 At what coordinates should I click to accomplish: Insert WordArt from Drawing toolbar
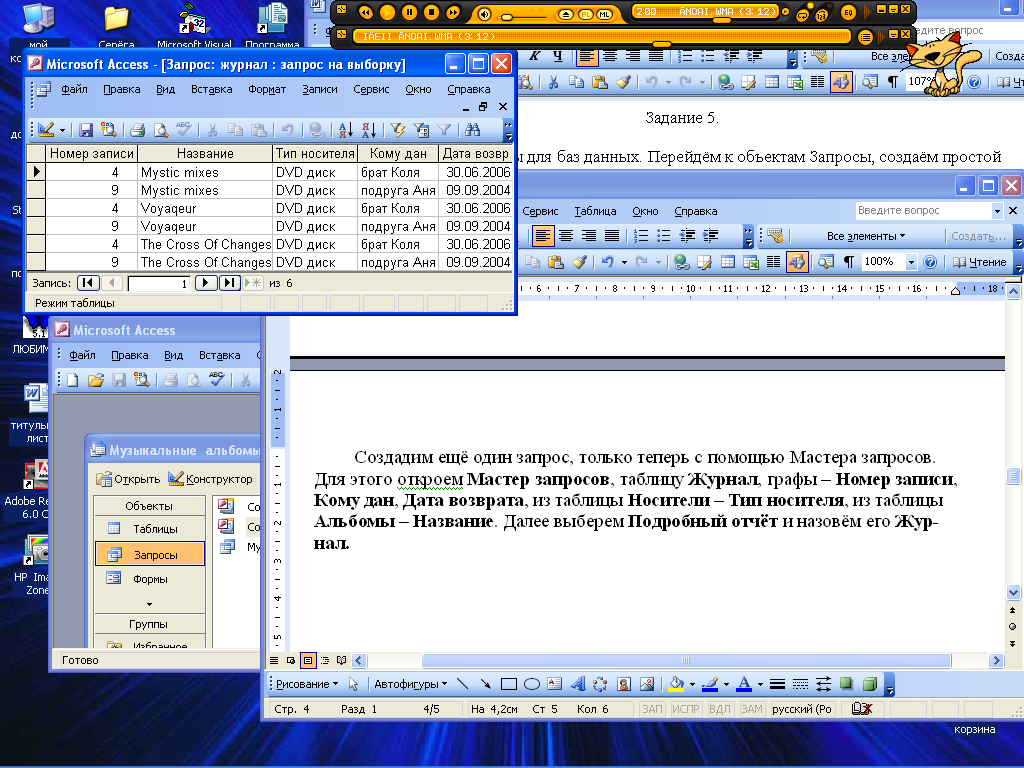577,684
